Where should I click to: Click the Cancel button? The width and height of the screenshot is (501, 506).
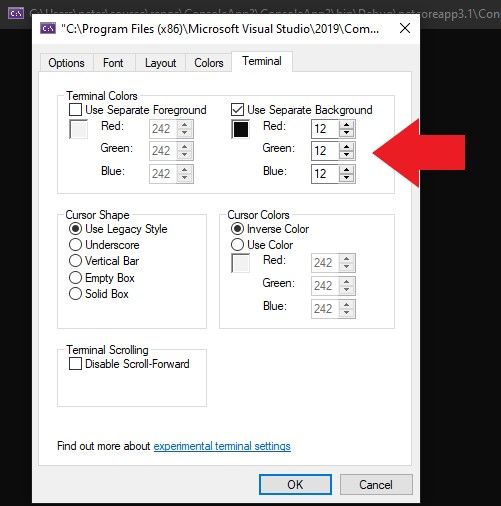tap(376, 484)
